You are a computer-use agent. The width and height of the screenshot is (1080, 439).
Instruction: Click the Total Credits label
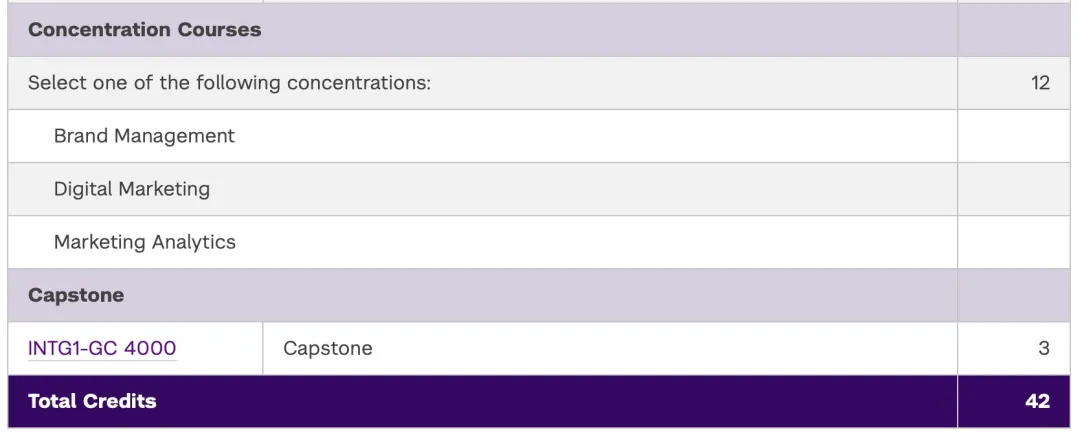pos(92,401)
